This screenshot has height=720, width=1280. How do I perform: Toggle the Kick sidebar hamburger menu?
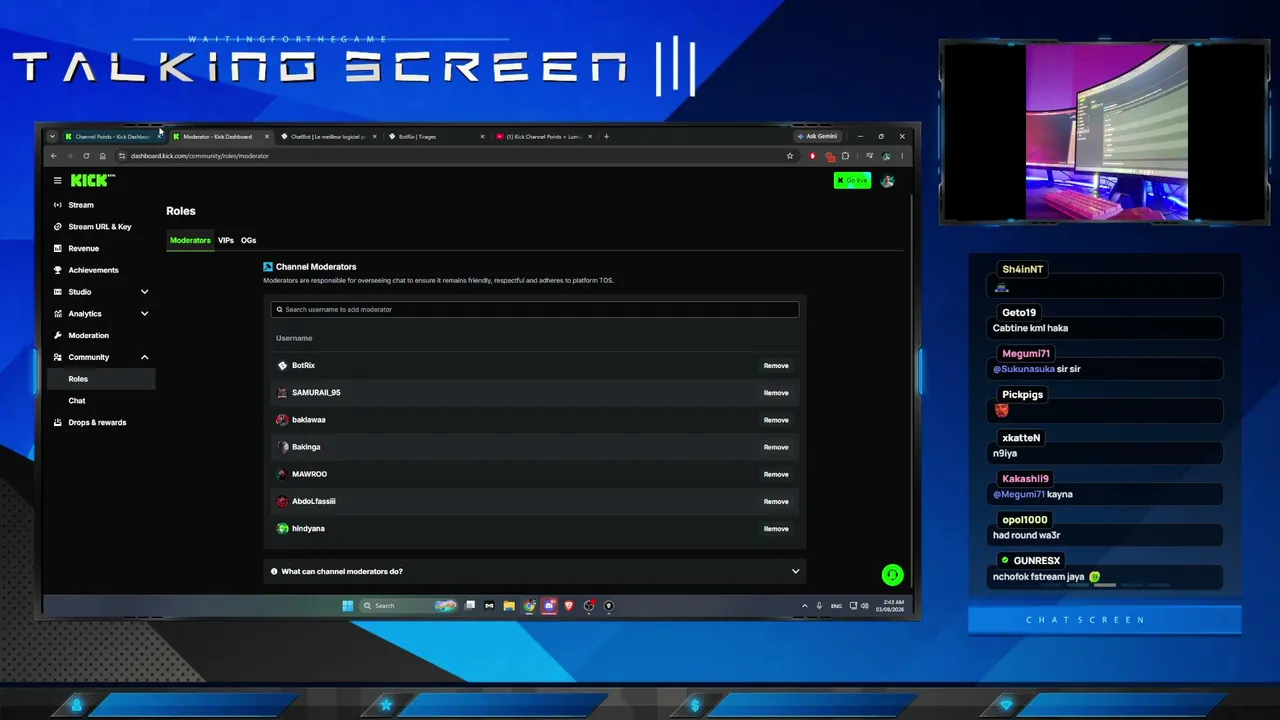pyautogui.click(x=57, y=181)
